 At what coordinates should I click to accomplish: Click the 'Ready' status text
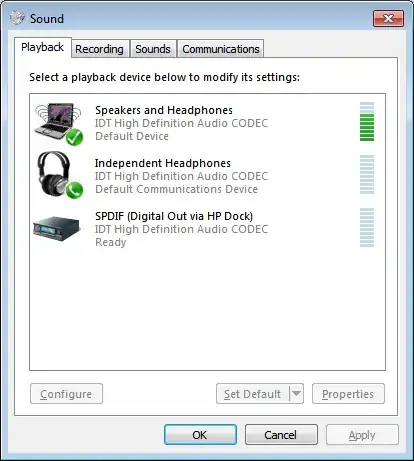(x=111, y=242)
